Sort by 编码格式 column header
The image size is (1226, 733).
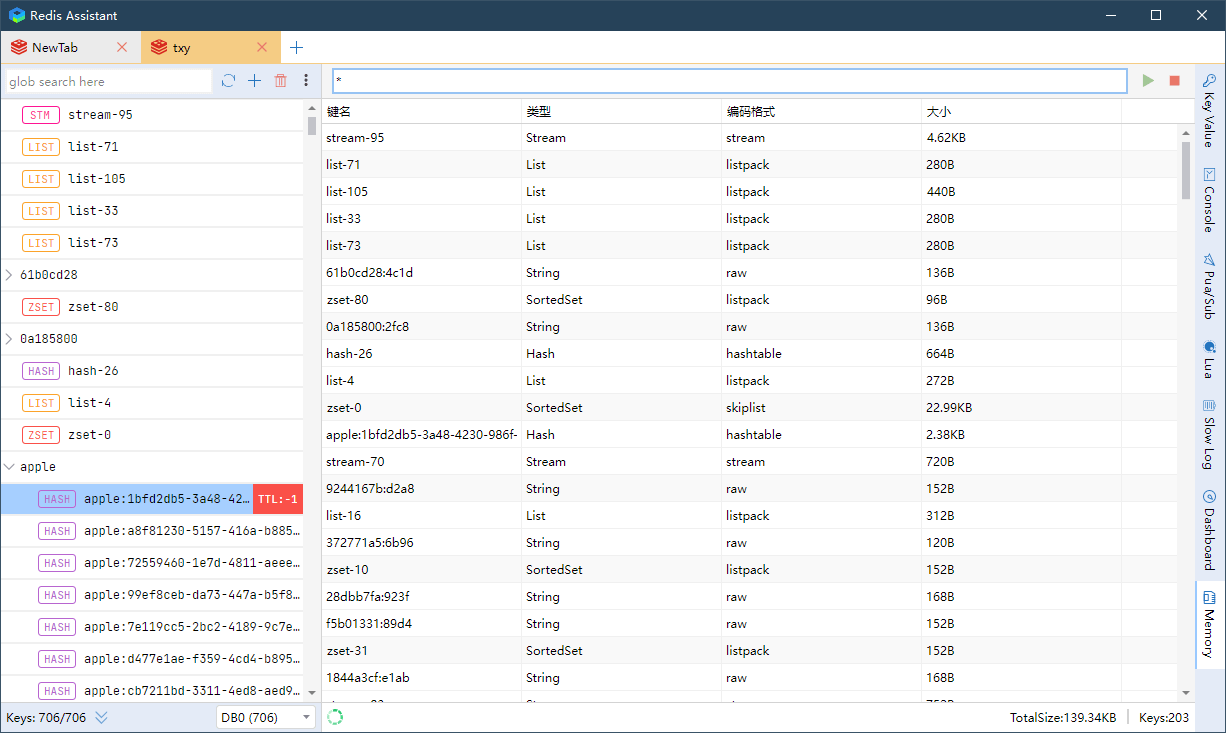(x=821, y=112)
